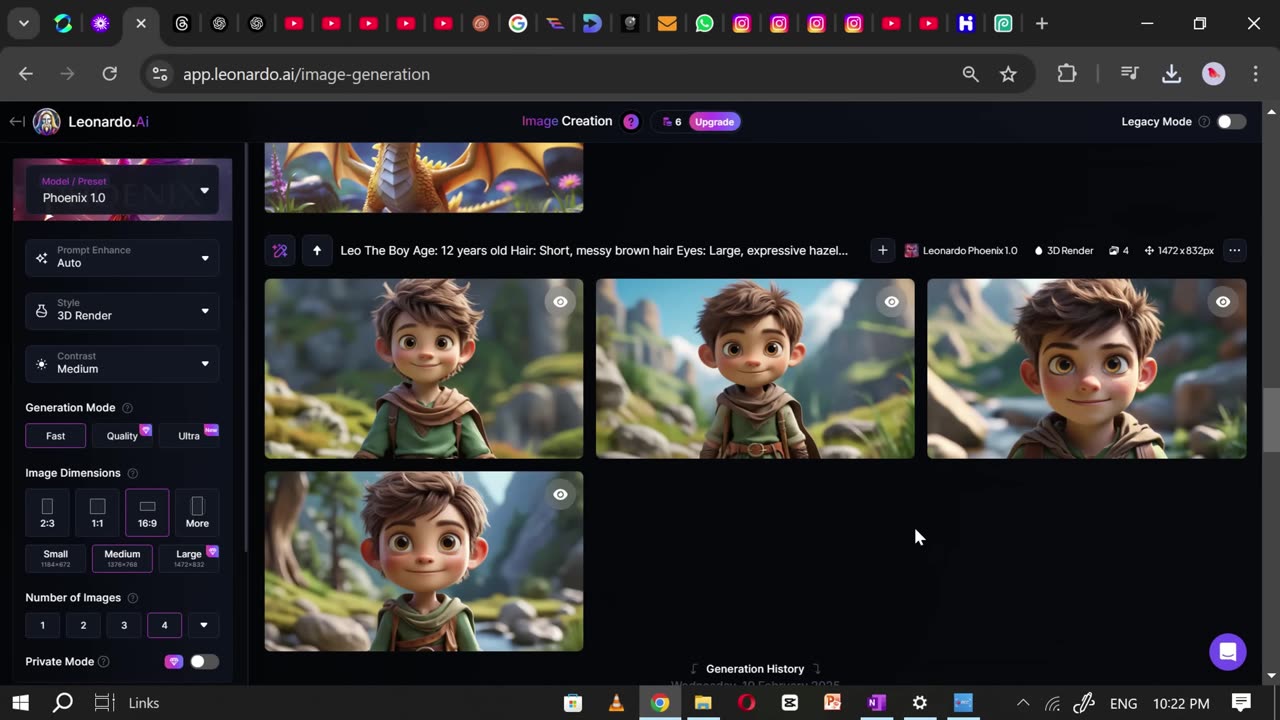The image size is (1280, 720).
Task: Open OneNote from the taskbar
Action: coord(876,703)
